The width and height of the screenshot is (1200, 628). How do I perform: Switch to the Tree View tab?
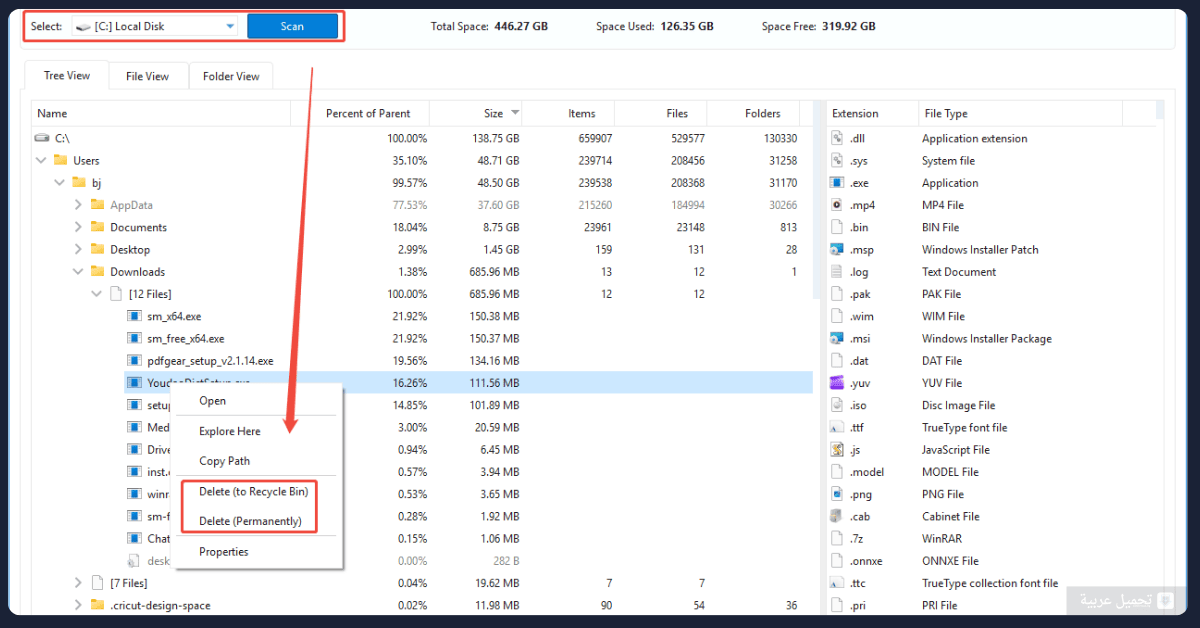67,76
